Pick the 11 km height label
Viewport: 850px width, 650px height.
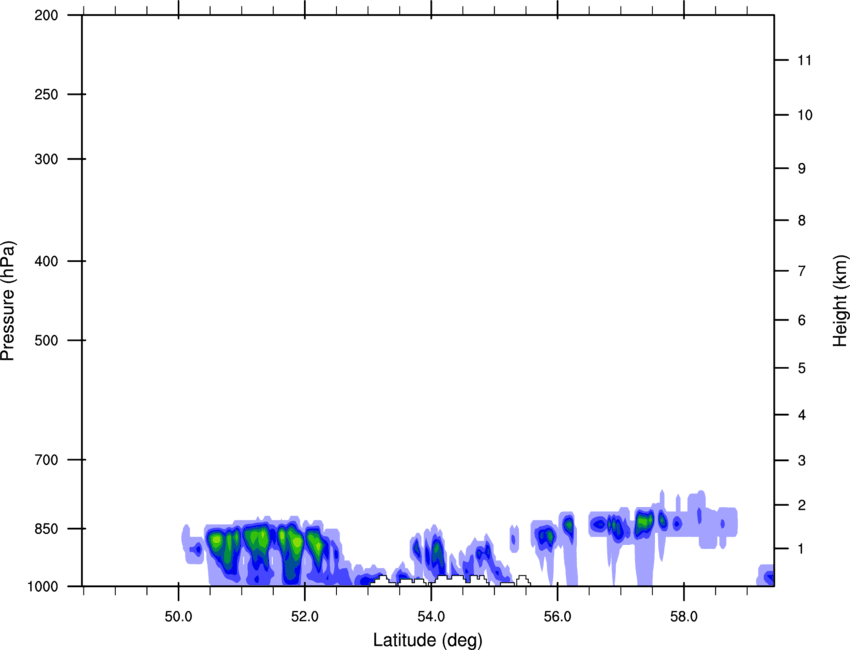pos(804,60)
